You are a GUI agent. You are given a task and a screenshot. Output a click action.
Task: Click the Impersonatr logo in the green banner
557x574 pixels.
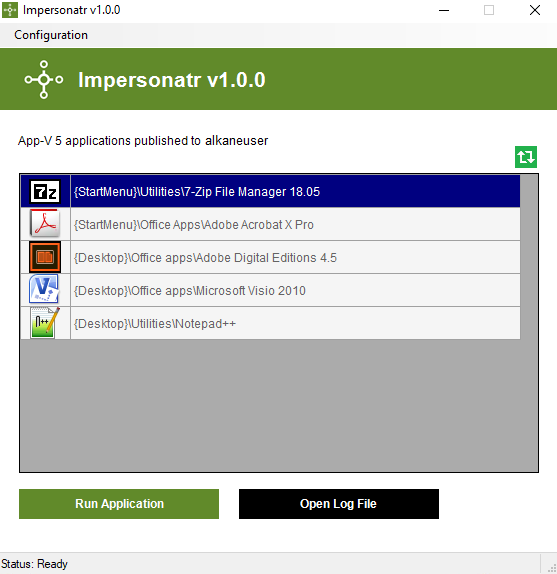click(44, 79)
